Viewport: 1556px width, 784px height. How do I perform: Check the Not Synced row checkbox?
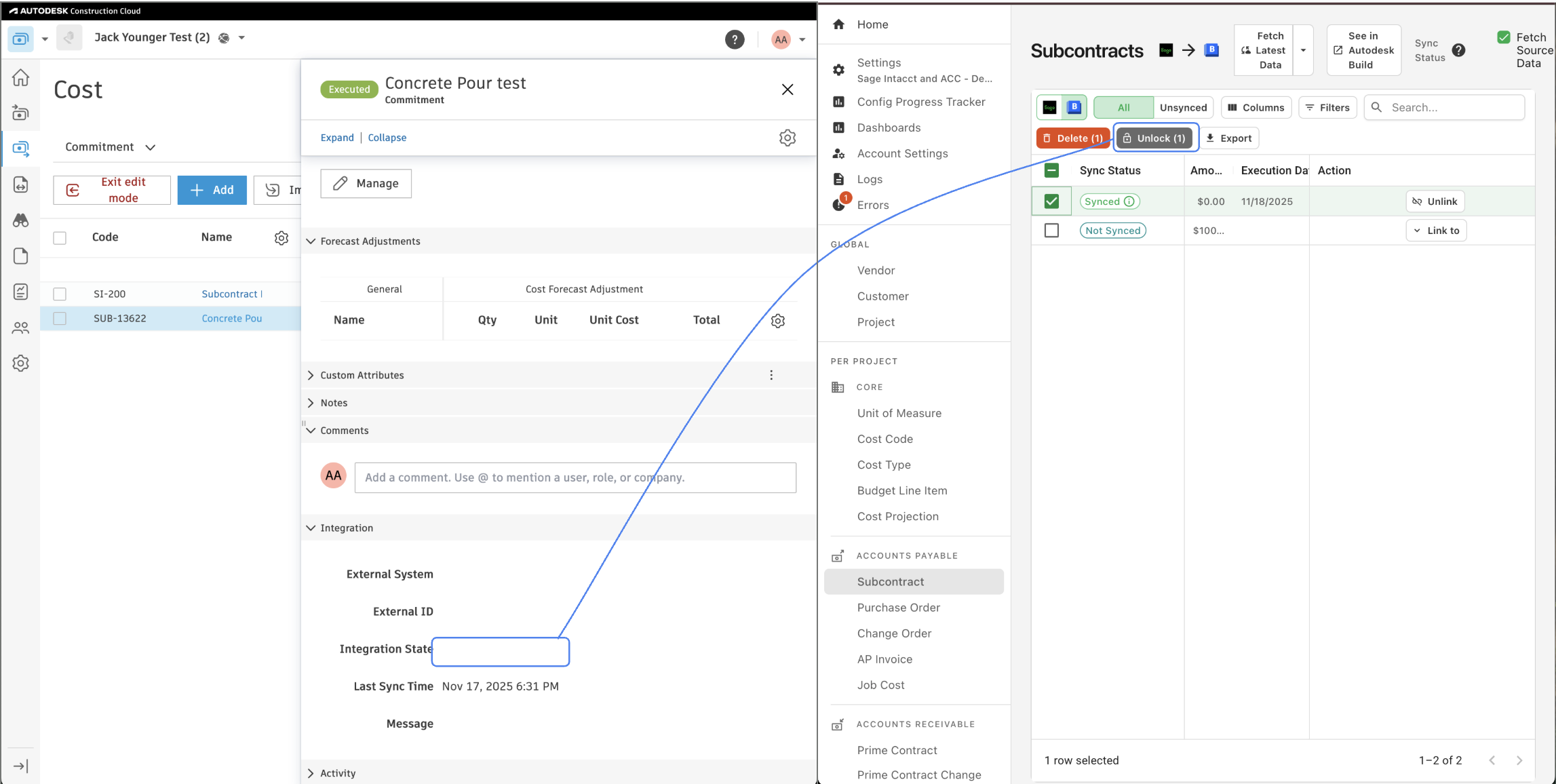(x=1051, y=231)
